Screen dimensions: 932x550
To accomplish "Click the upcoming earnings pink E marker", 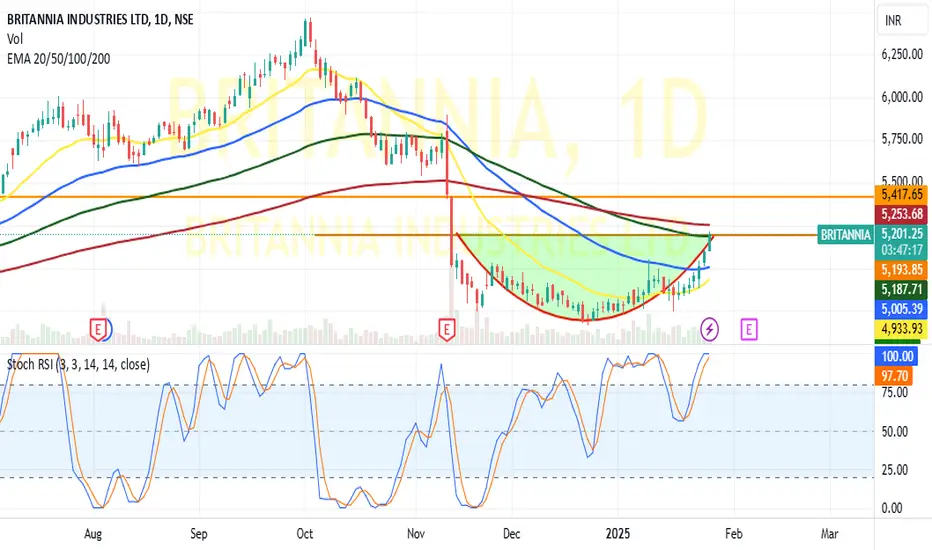I will 749,329.
